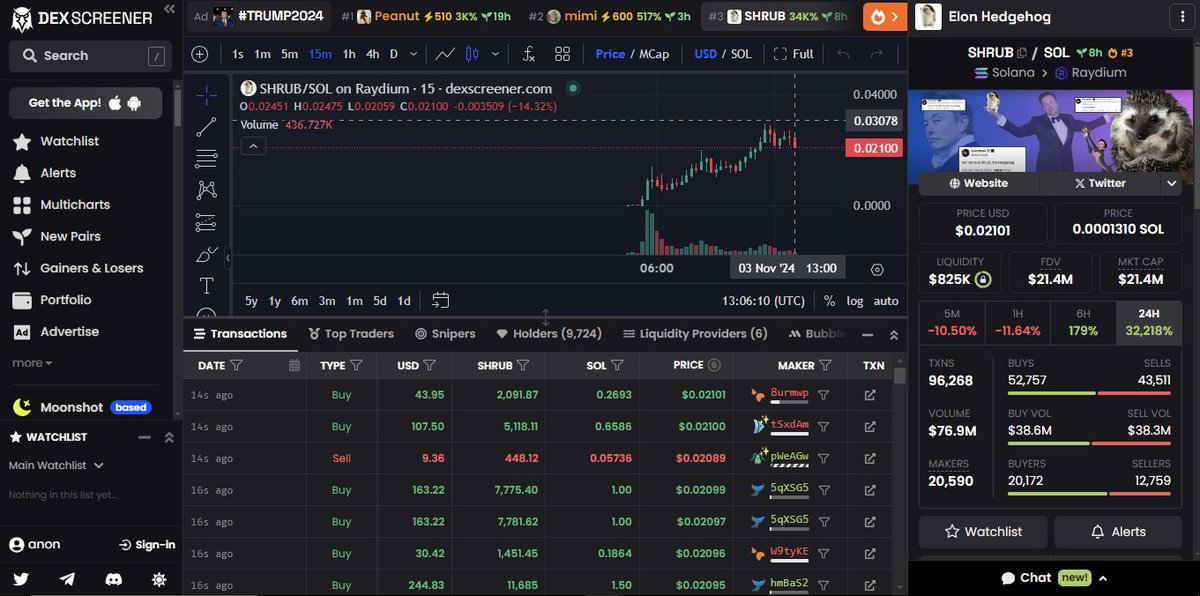
Task: Open token Website link
Action: [978, 183]
